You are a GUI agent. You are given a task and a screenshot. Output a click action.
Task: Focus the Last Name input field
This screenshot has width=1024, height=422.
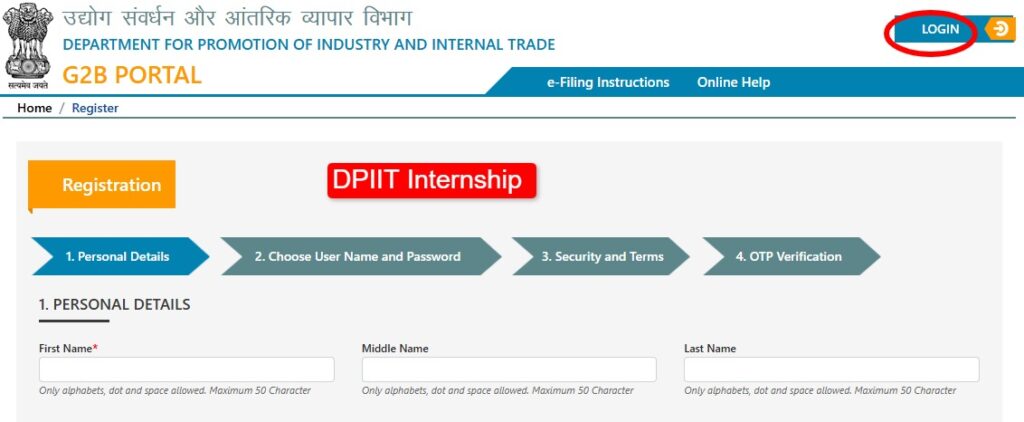(831, 369)
